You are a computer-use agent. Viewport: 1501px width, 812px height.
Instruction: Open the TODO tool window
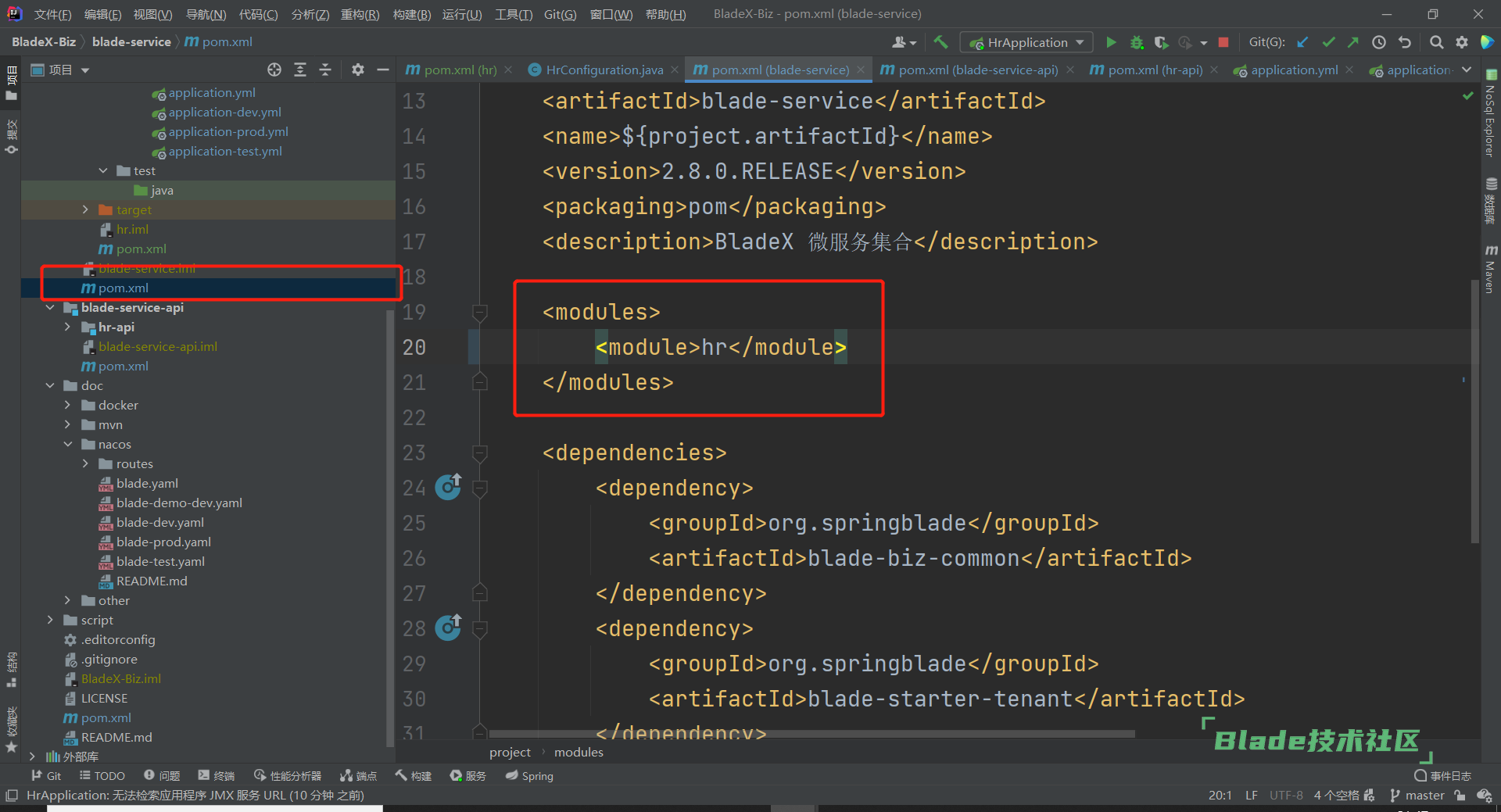102,775
